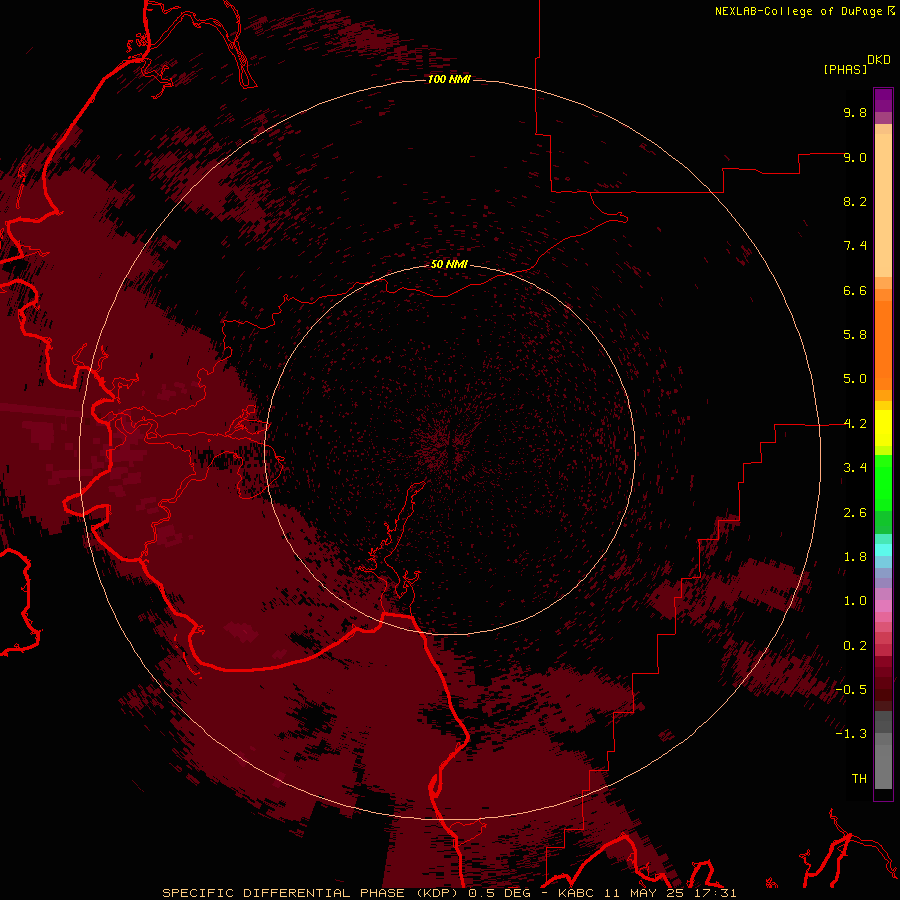This screenshot has width=900, height=900.
Task: Click the 9.8 value on the scale
Action: (x=855, y=112)
